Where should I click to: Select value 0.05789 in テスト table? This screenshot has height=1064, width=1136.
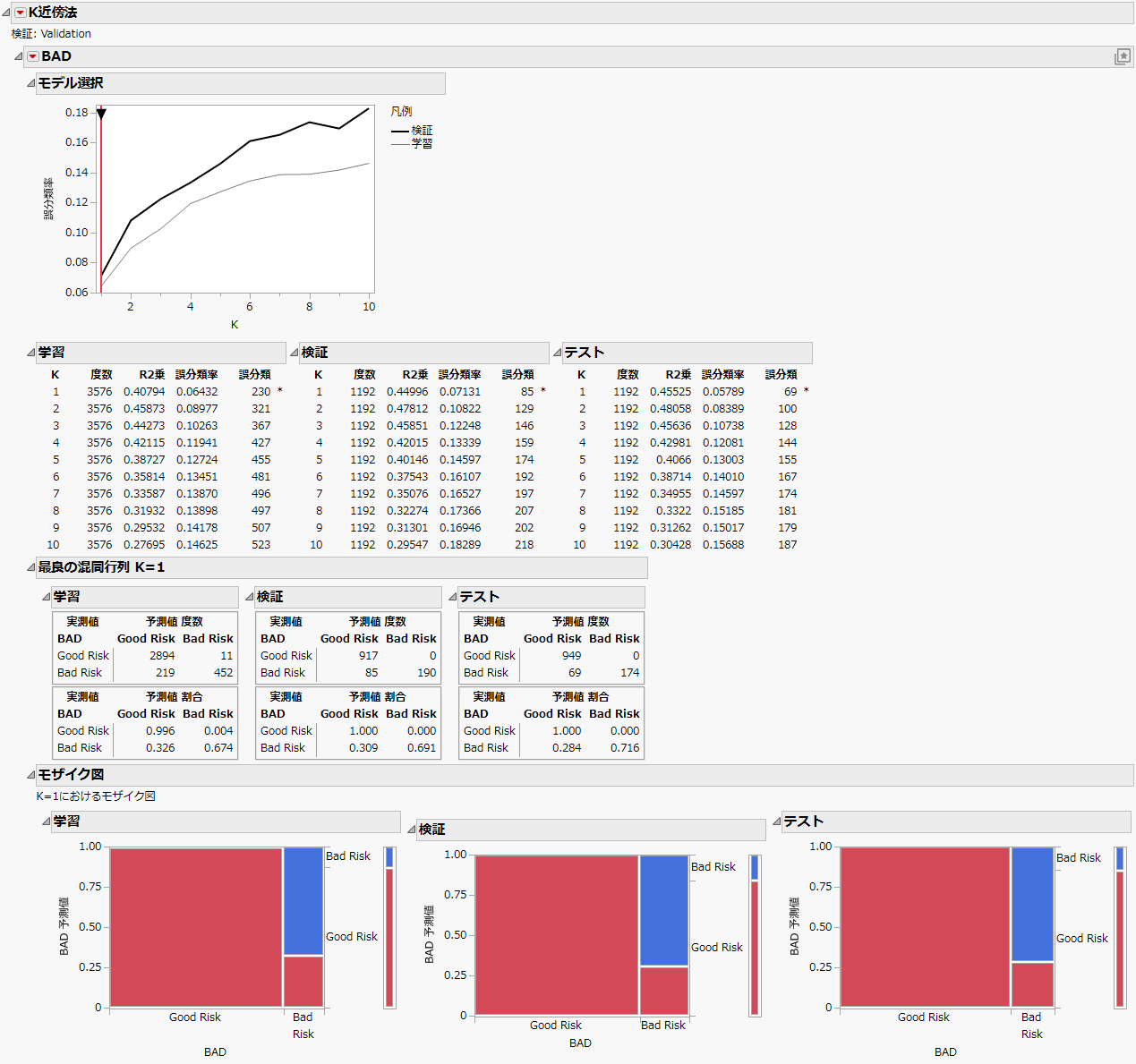(x=723, y=392)
